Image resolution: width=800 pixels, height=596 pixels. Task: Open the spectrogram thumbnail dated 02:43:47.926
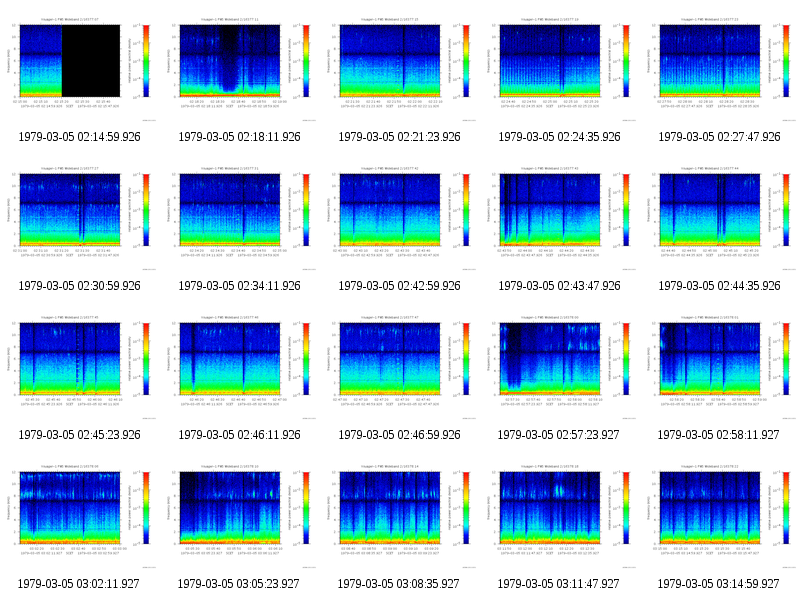pyautogui.click(x=559, y=218)
